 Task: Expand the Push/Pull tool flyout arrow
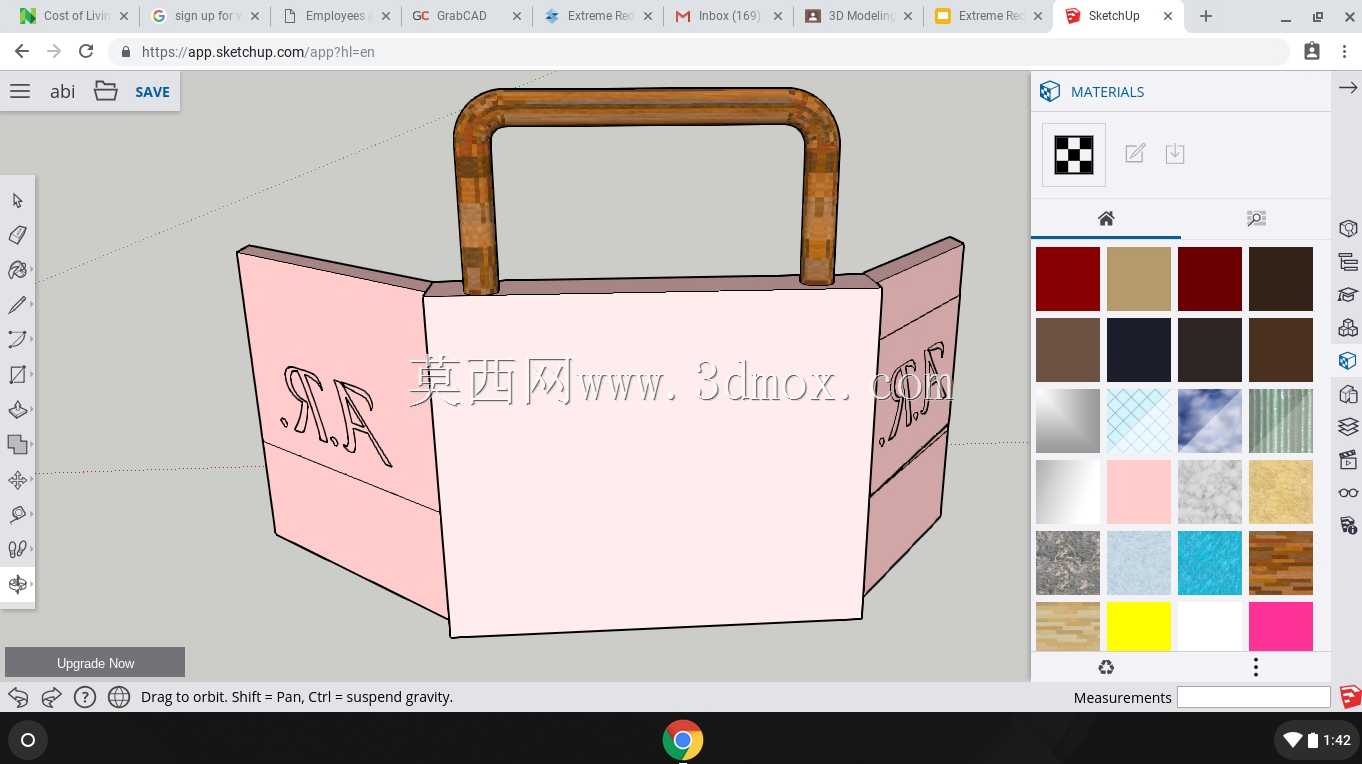(32, 410)
